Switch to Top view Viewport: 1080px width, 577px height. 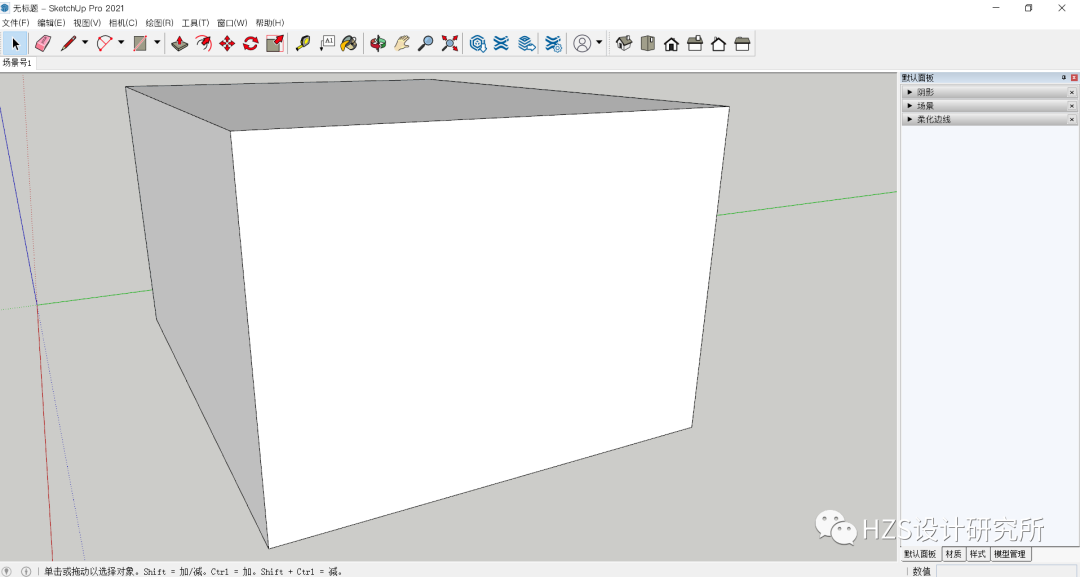point(646,43)
